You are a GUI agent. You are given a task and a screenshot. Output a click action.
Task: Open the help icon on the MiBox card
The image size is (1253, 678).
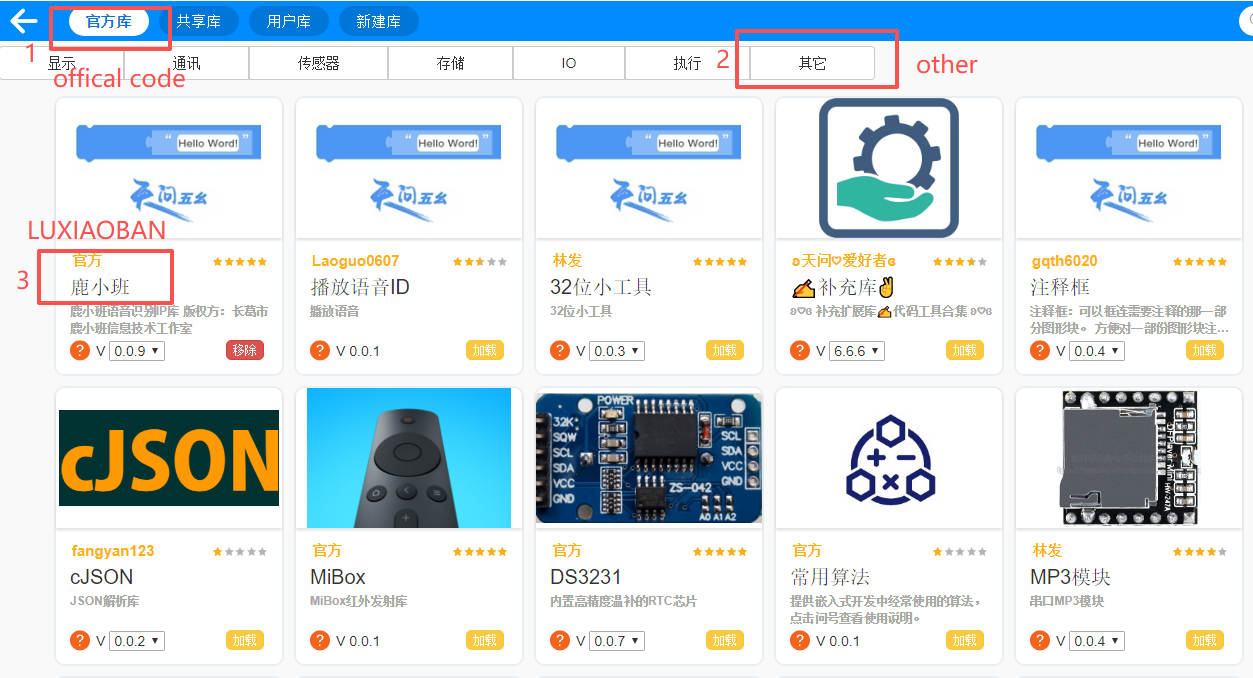coord(319,640)
